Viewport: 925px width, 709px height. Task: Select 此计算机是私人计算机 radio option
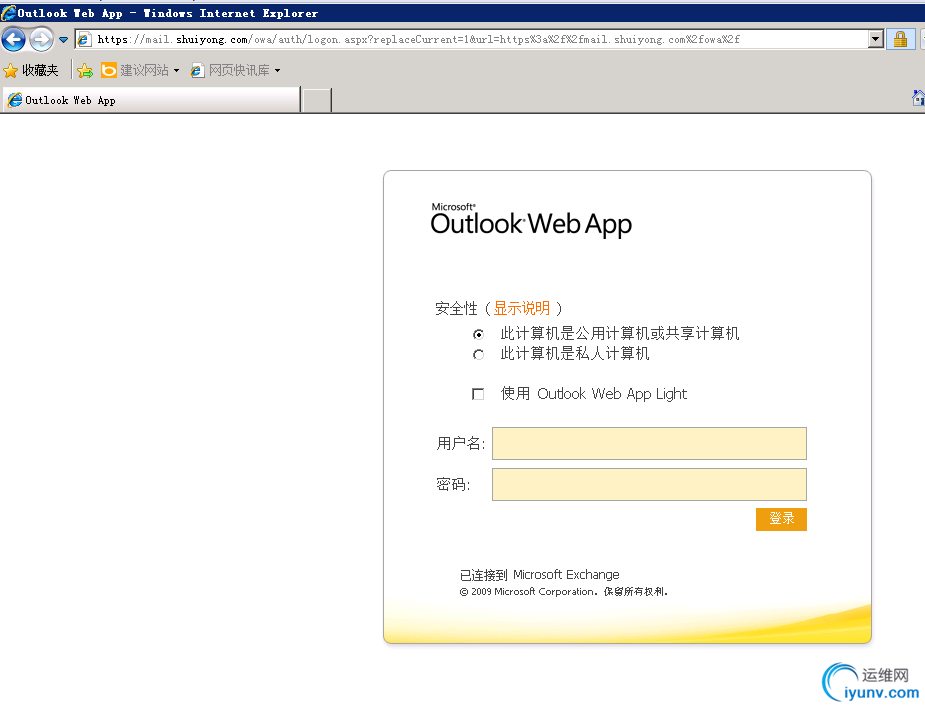478,354
